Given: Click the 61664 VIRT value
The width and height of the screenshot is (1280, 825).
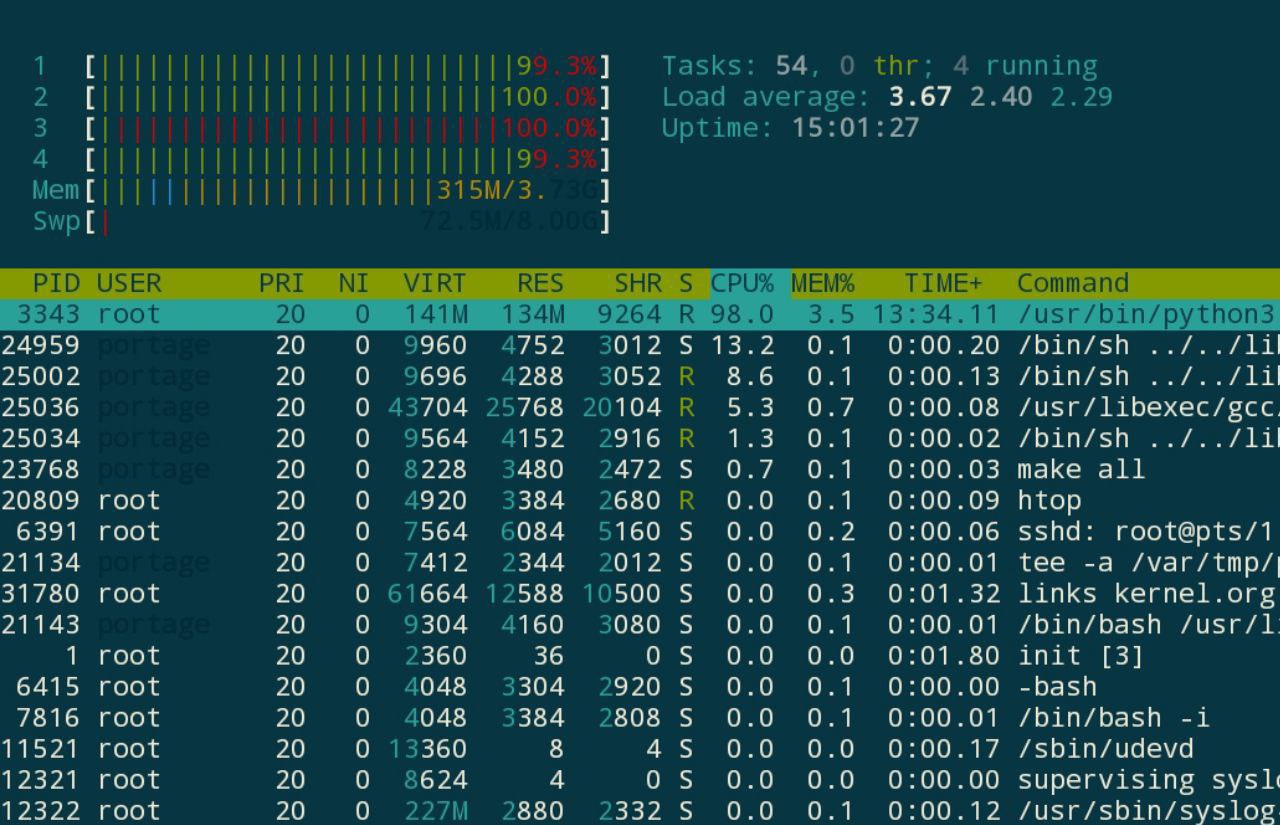Looking at the screenshot, I should (x=427, y=593).
